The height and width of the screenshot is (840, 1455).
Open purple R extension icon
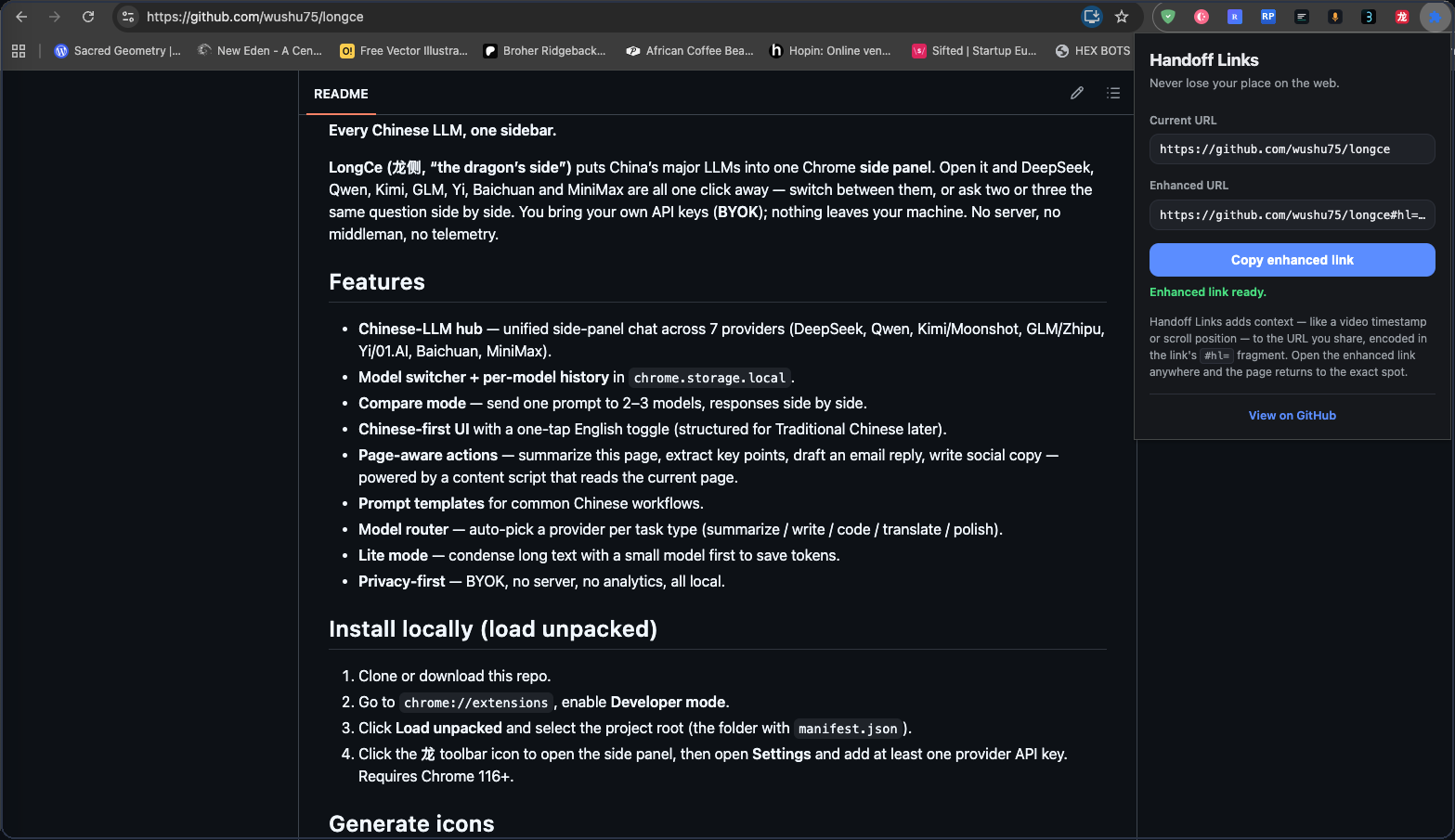(x=1235, y=17)
